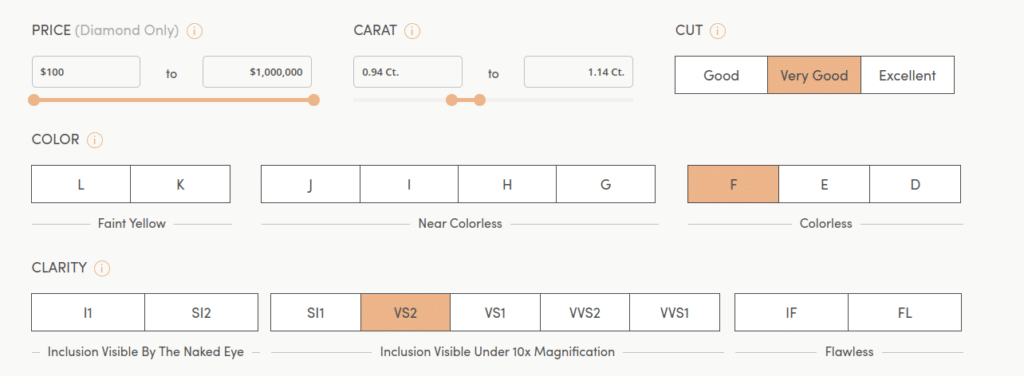1024x376 pixels.
Task: Pick the G near-colorless color
Action: (x=605, y=184)
